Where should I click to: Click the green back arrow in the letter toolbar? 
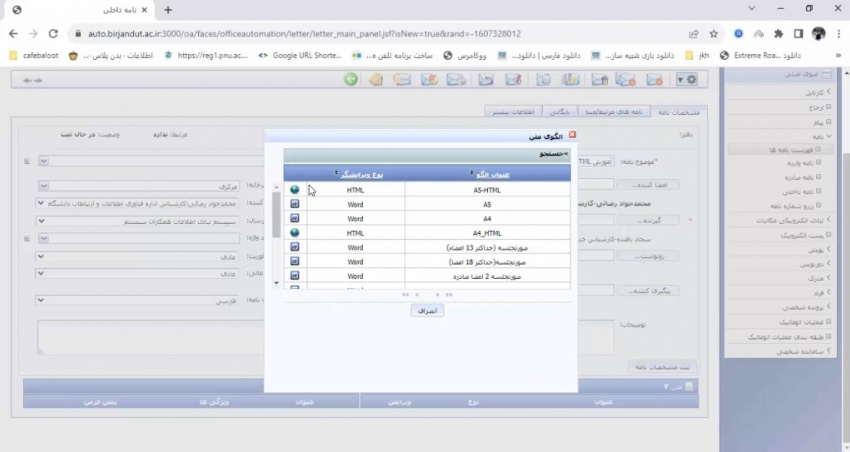351,80
